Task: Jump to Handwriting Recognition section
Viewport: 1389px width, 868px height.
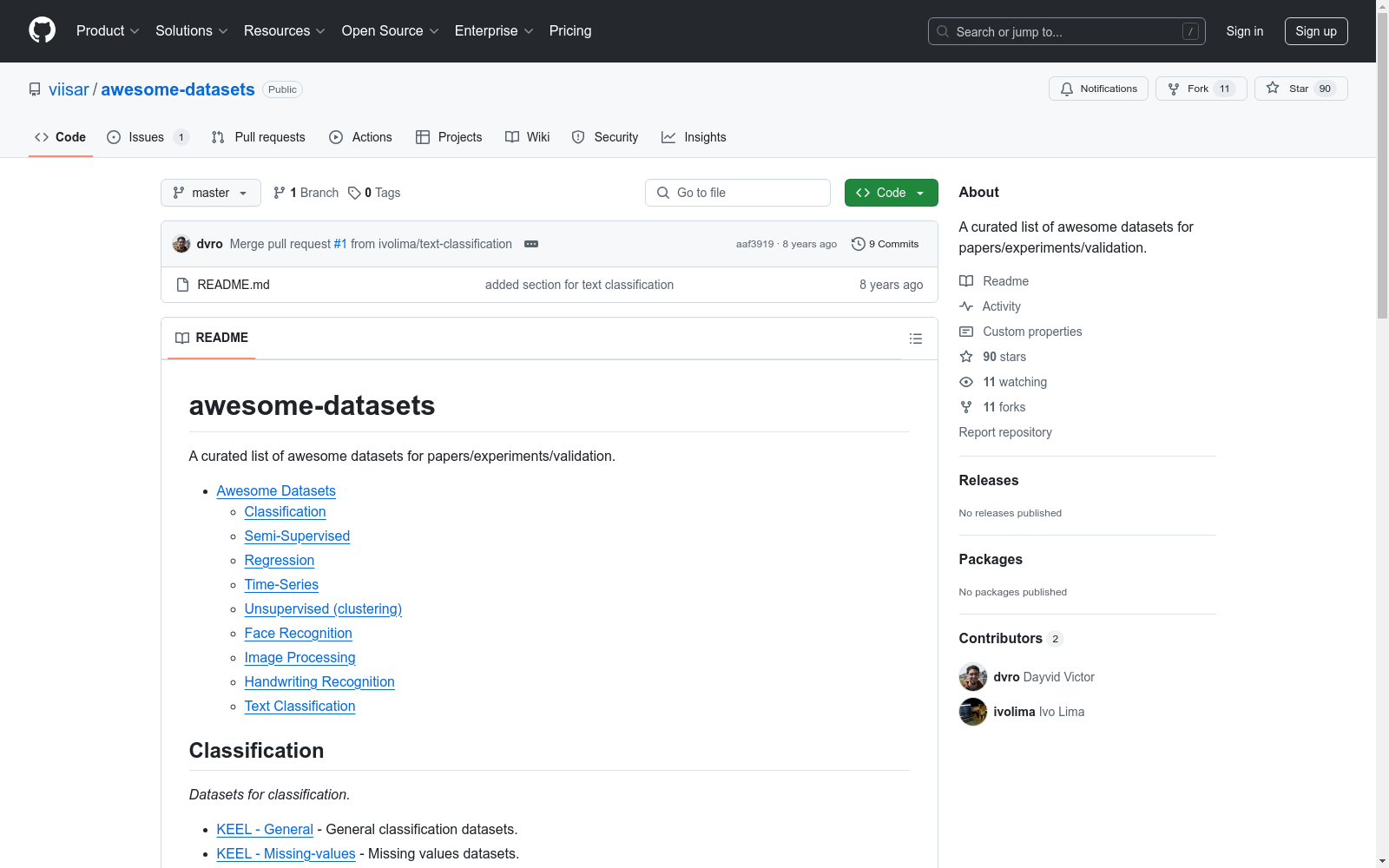Action: click(x=319, y=682)
